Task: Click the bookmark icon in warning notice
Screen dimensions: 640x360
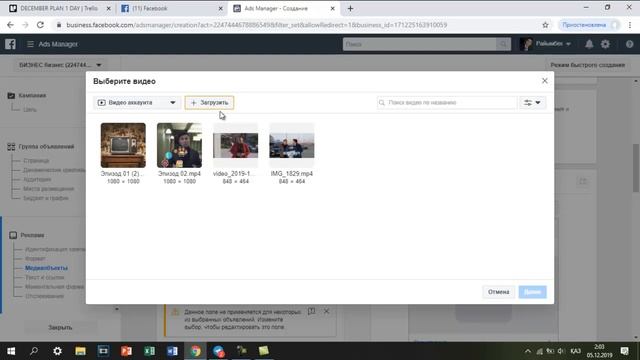Action: pyautogui.click(x=311, y=311)
